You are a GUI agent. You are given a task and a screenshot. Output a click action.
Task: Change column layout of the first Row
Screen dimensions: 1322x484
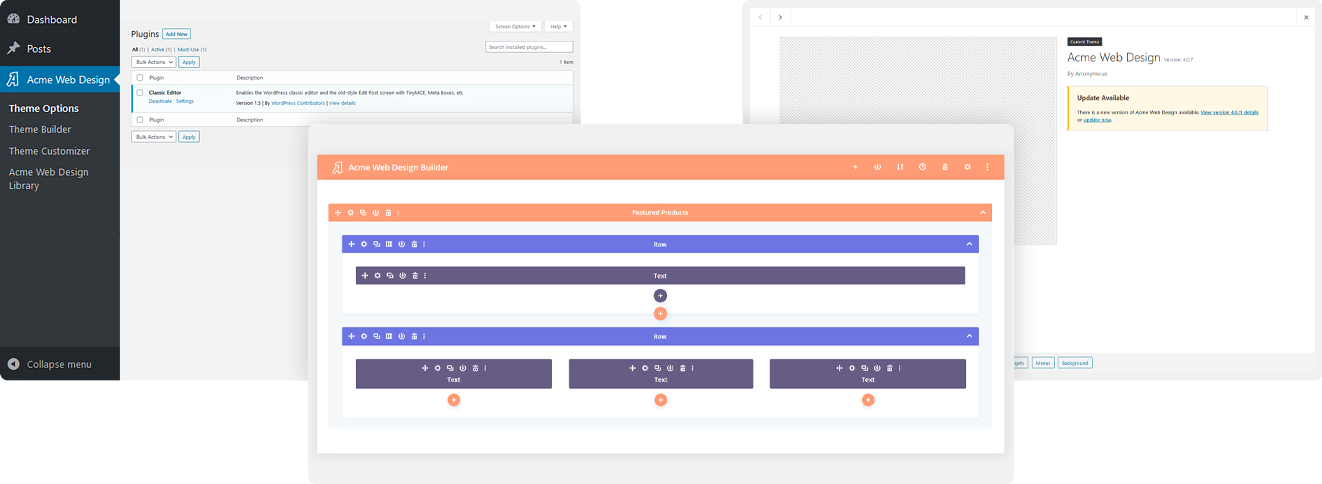(x=389, y=244)
